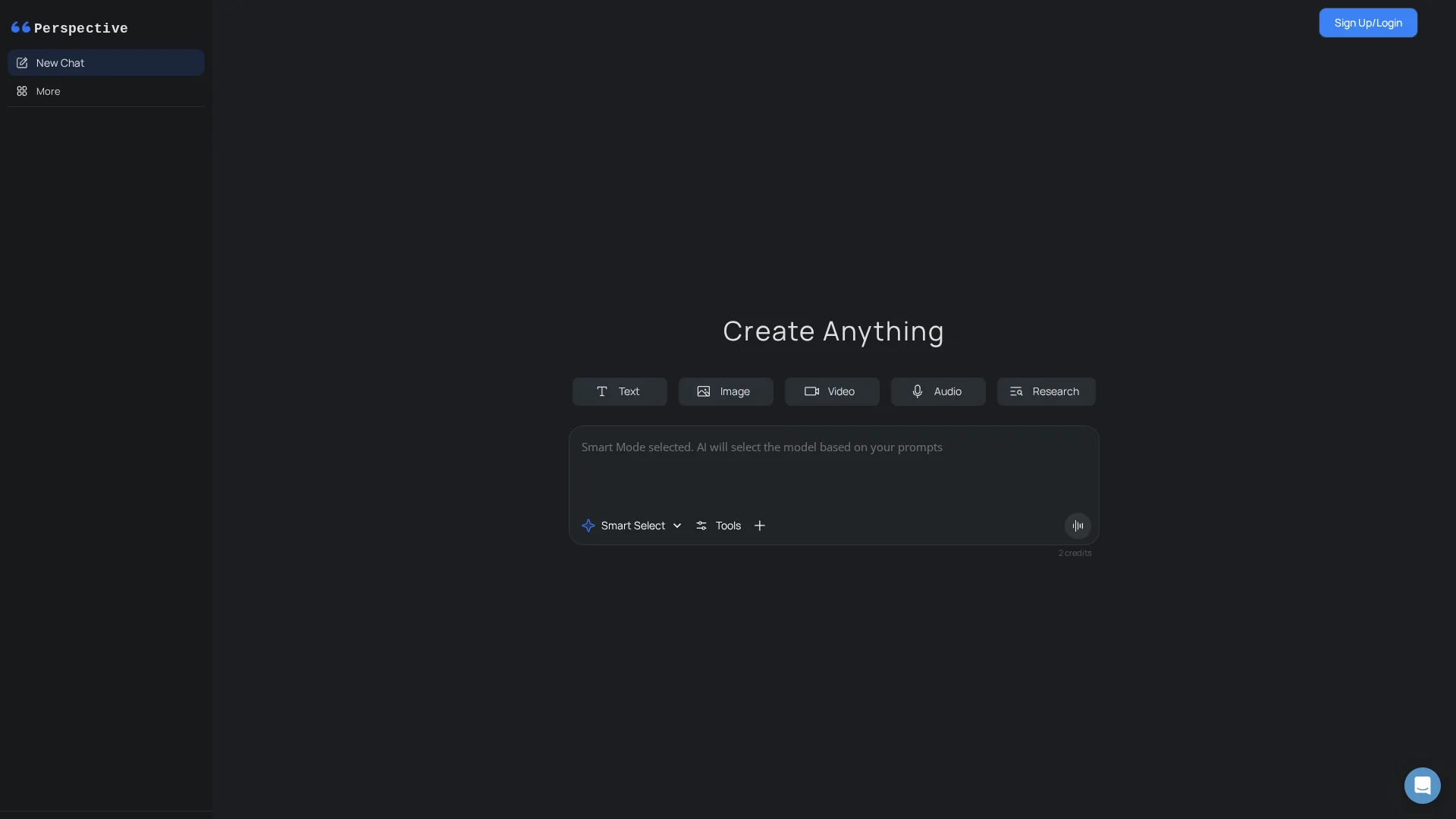Click the 'Create Anything' heading
Screen dimensions: 1456x819
point(833,331)
